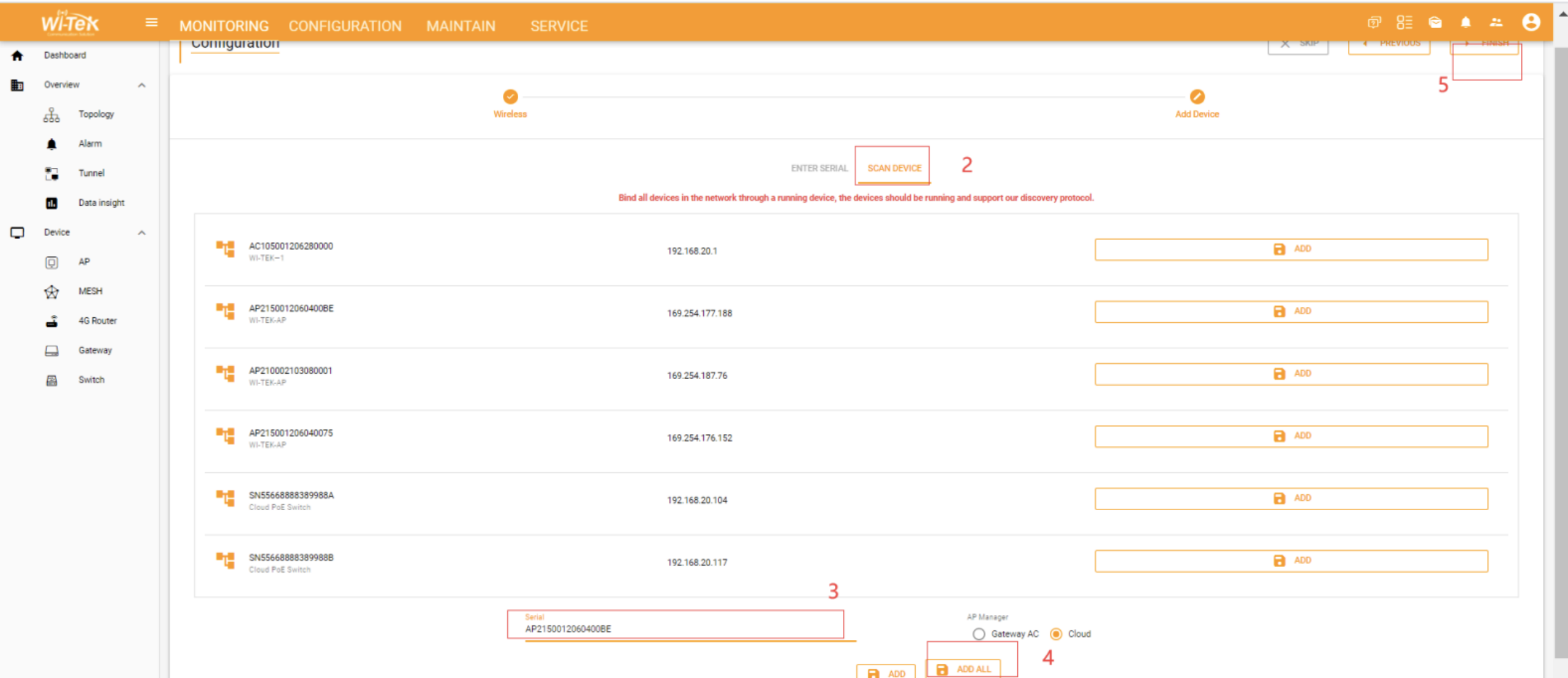Click the hamburger menu icon
This screenshot has width=1568, height=678.
pos(151,23)
